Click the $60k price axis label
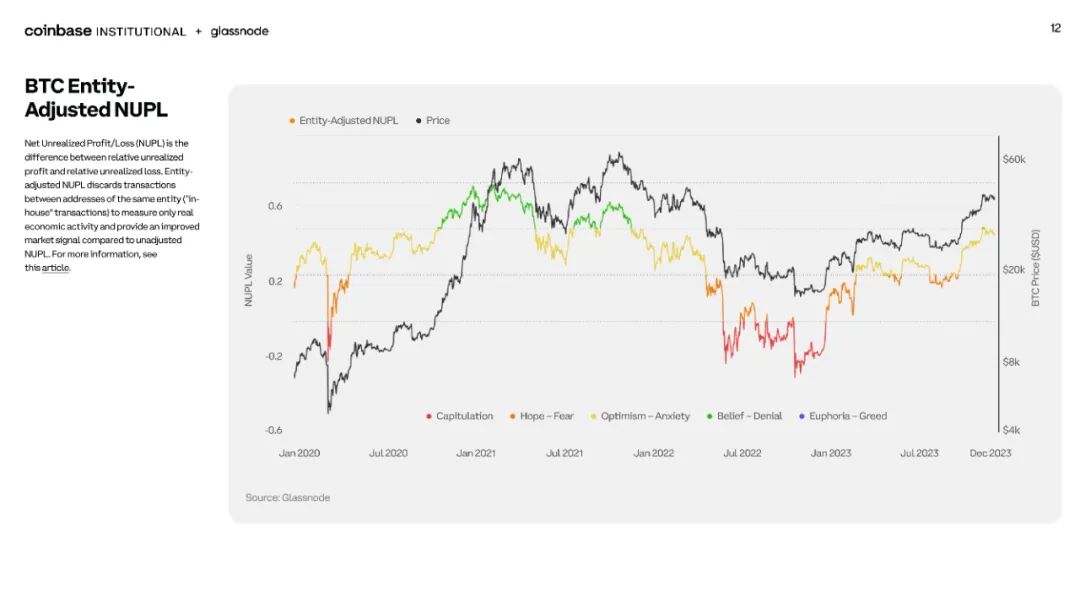 pos(1014,159)
